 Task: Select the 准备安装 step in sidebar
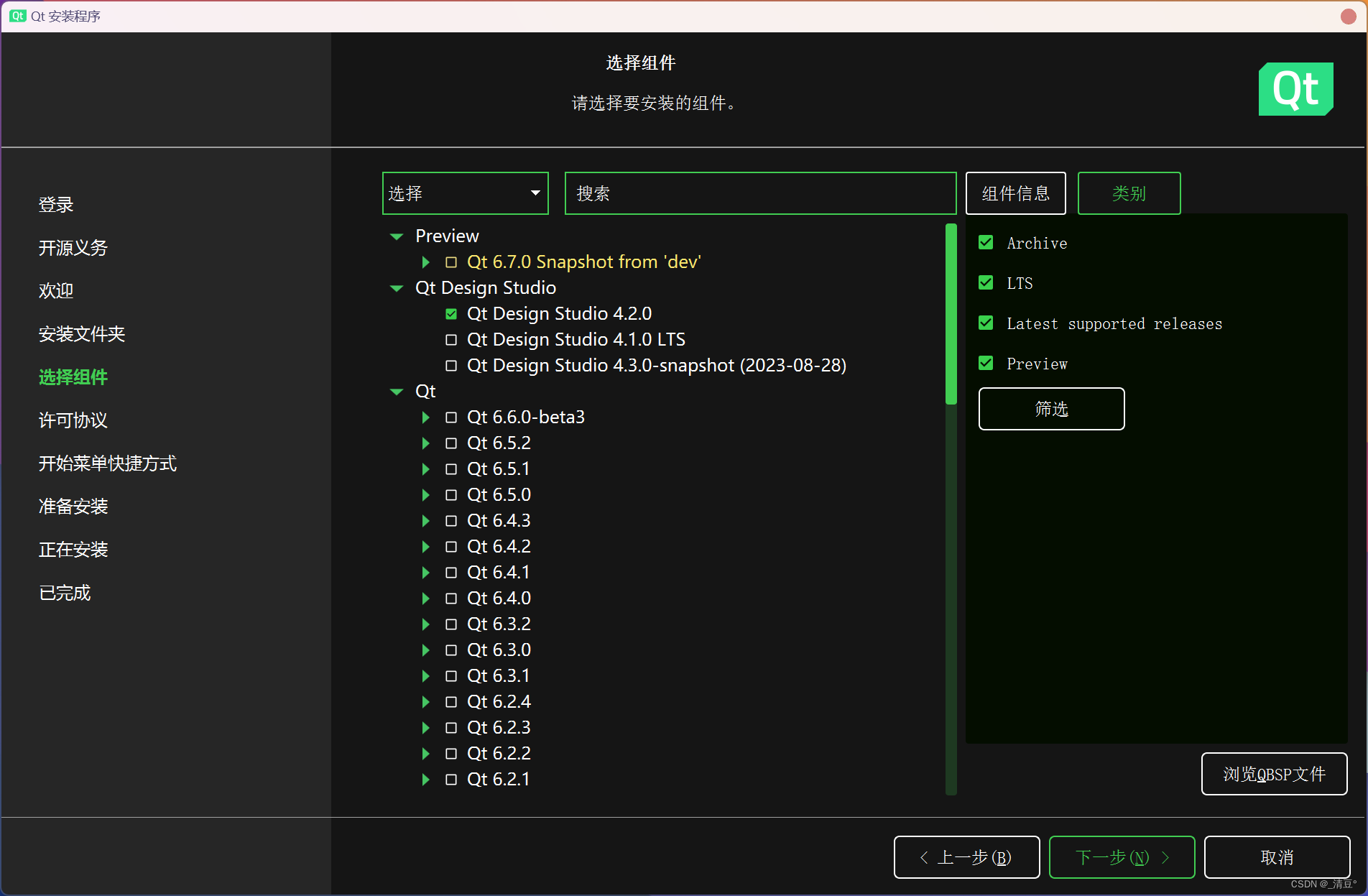click(73, 507)
